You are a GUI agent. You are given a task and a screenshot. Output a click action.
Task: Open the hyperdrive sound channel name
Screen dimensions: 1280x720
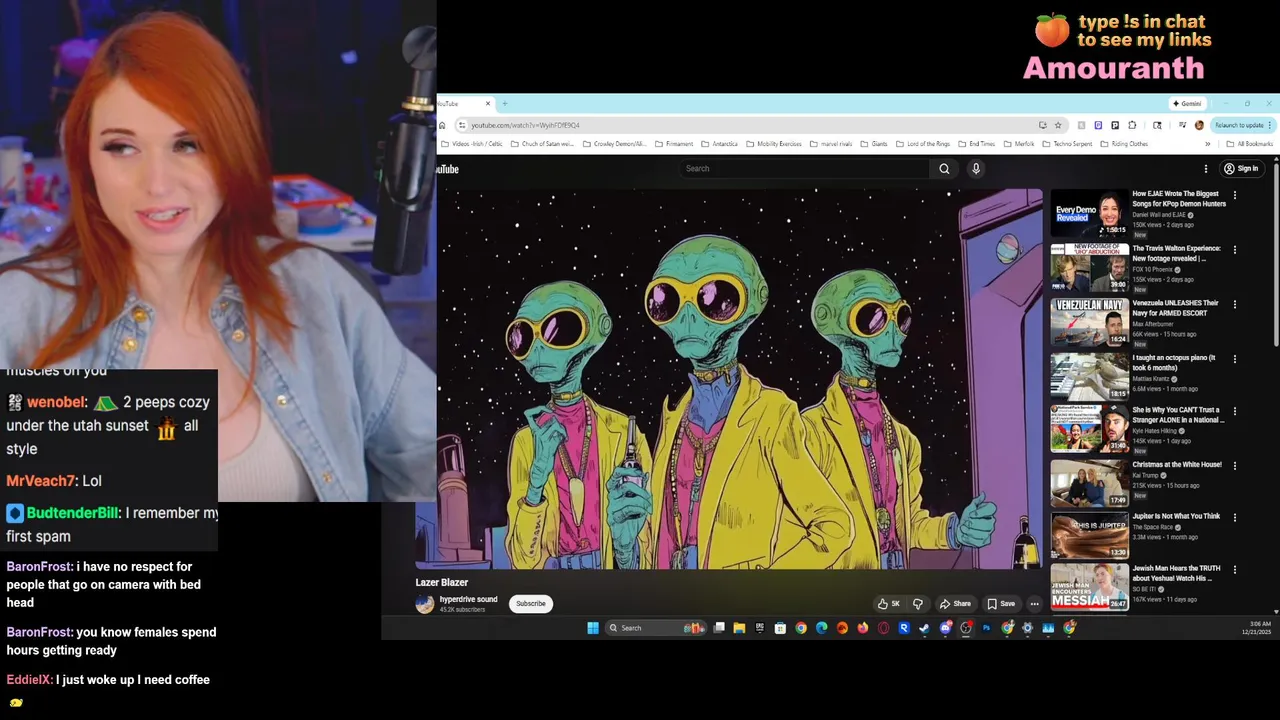tap(468, 600)
